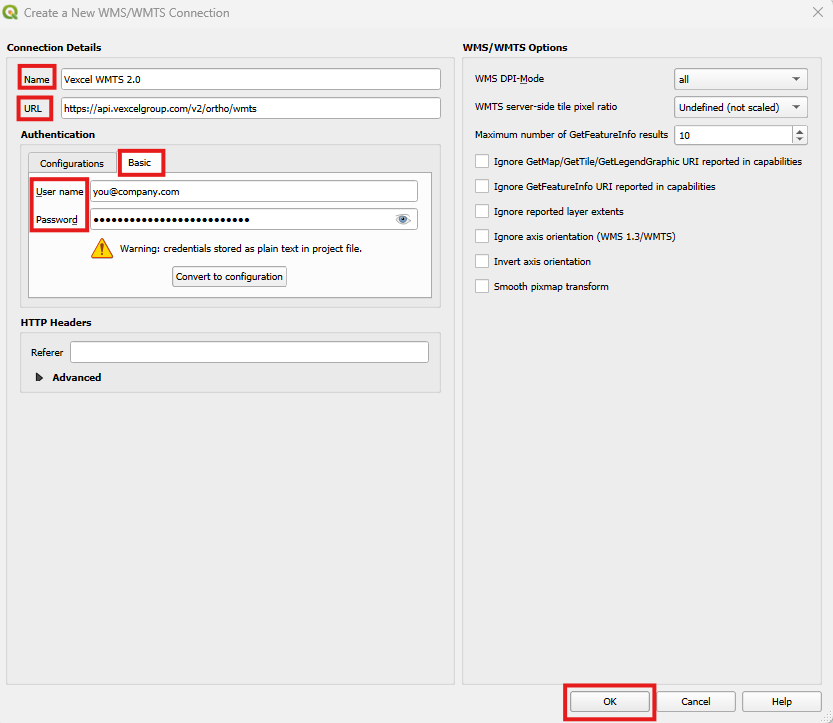Toggle Ignore reported layer extents checkbox

(482, 211)
